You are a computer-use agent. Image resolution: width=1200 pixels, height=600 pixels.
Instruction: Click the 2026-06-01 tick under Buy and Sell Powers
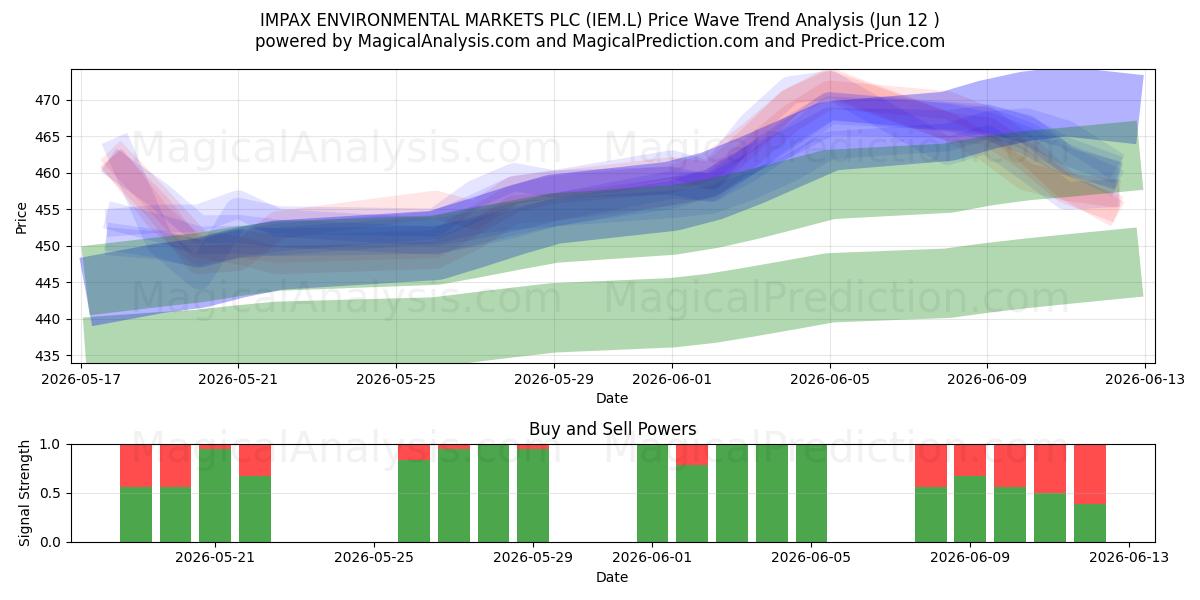652,559
